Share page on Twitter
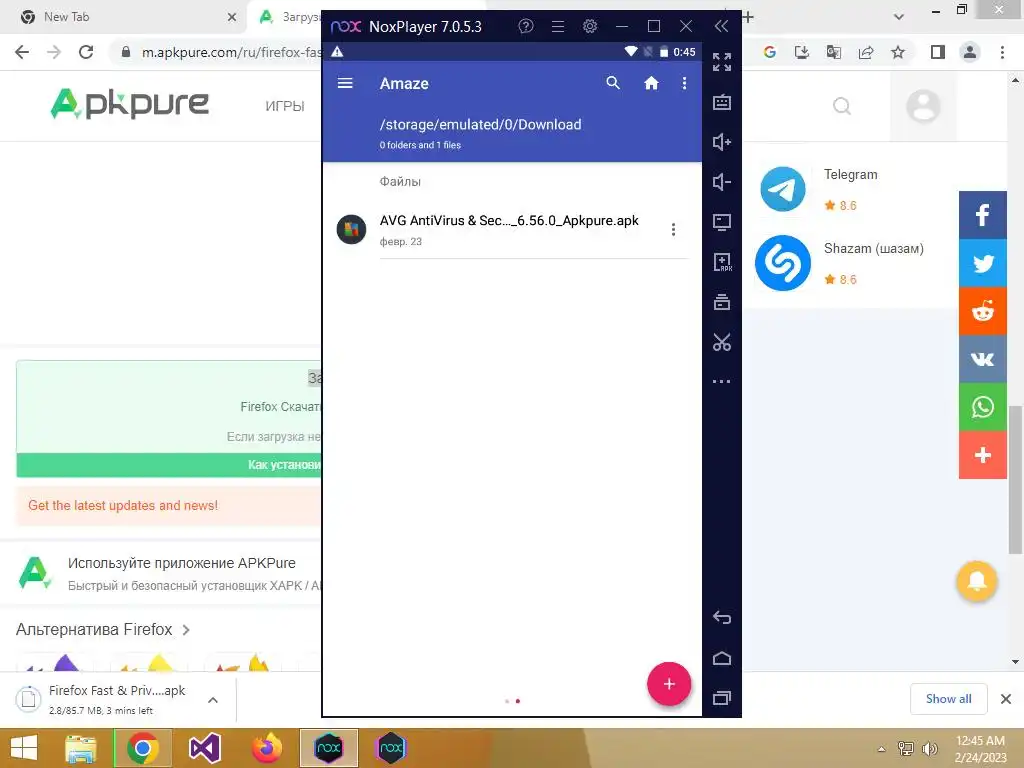 pos(982,263)
